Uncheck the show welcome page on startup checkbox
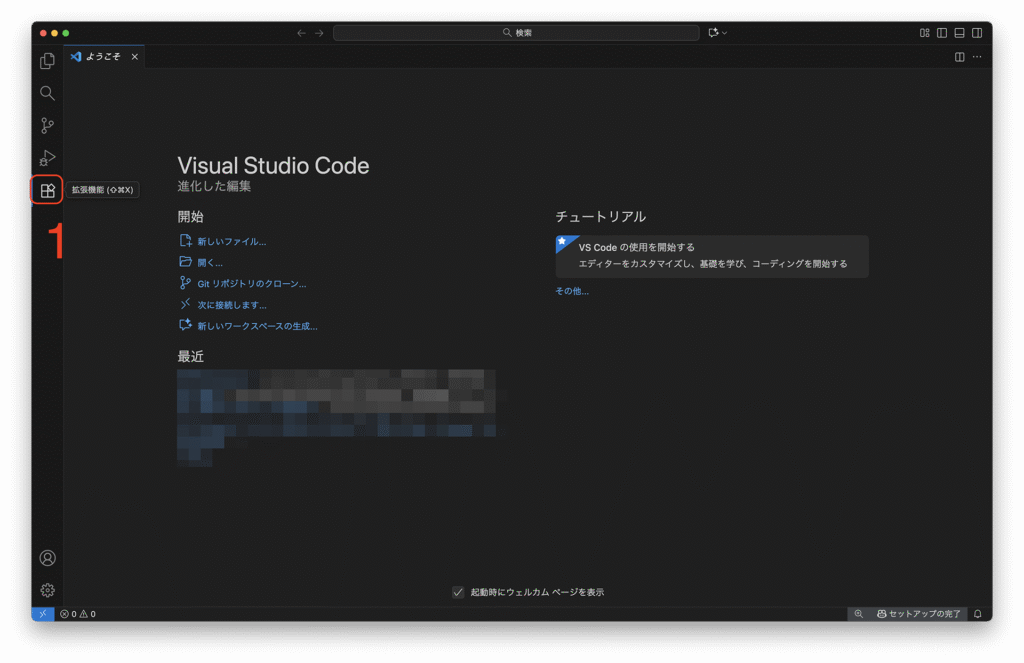Image resolution: width=1024 pixels, height=663 pixels. coord(458,592)
